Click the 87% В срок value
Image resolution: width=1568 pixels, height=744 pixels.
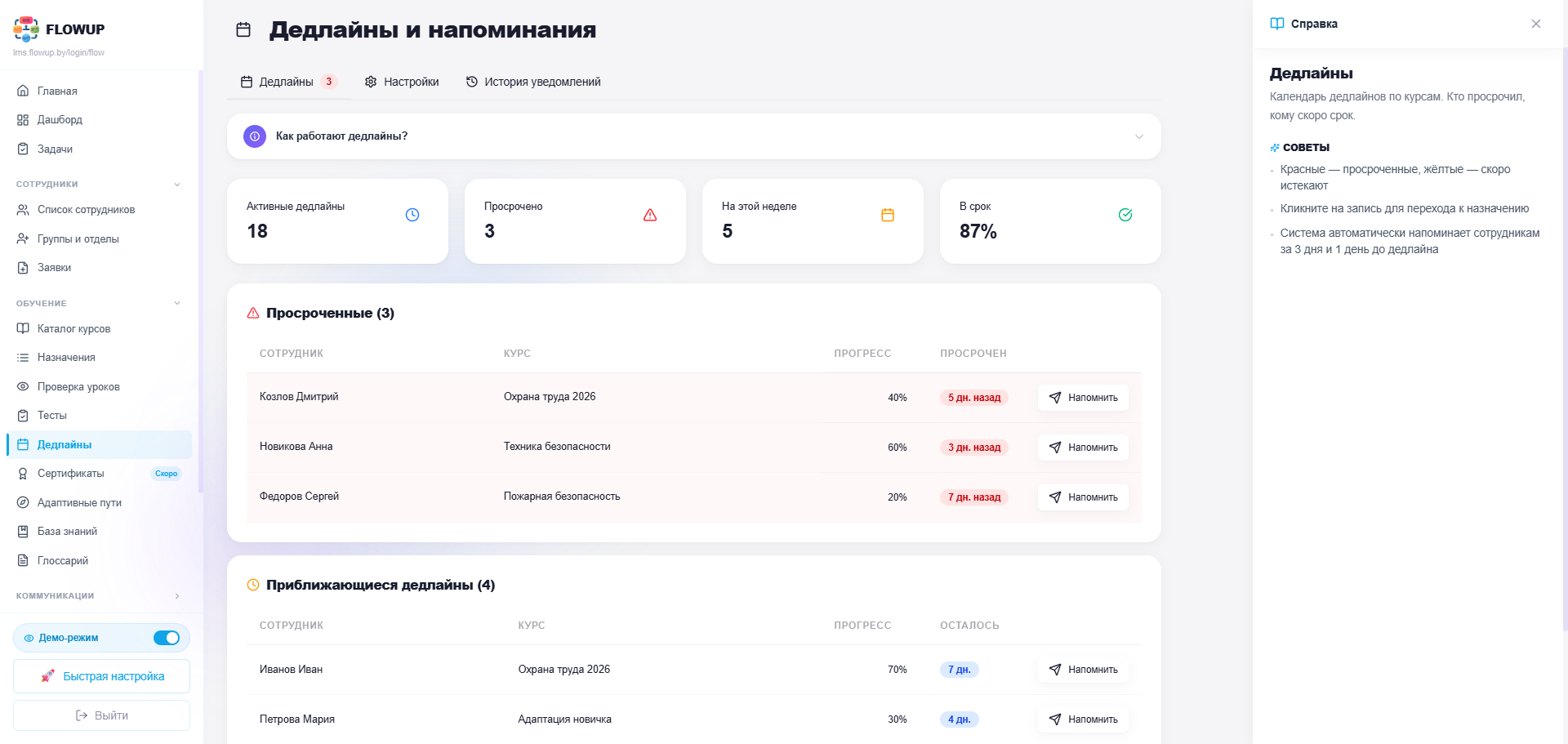pos(978,231)
